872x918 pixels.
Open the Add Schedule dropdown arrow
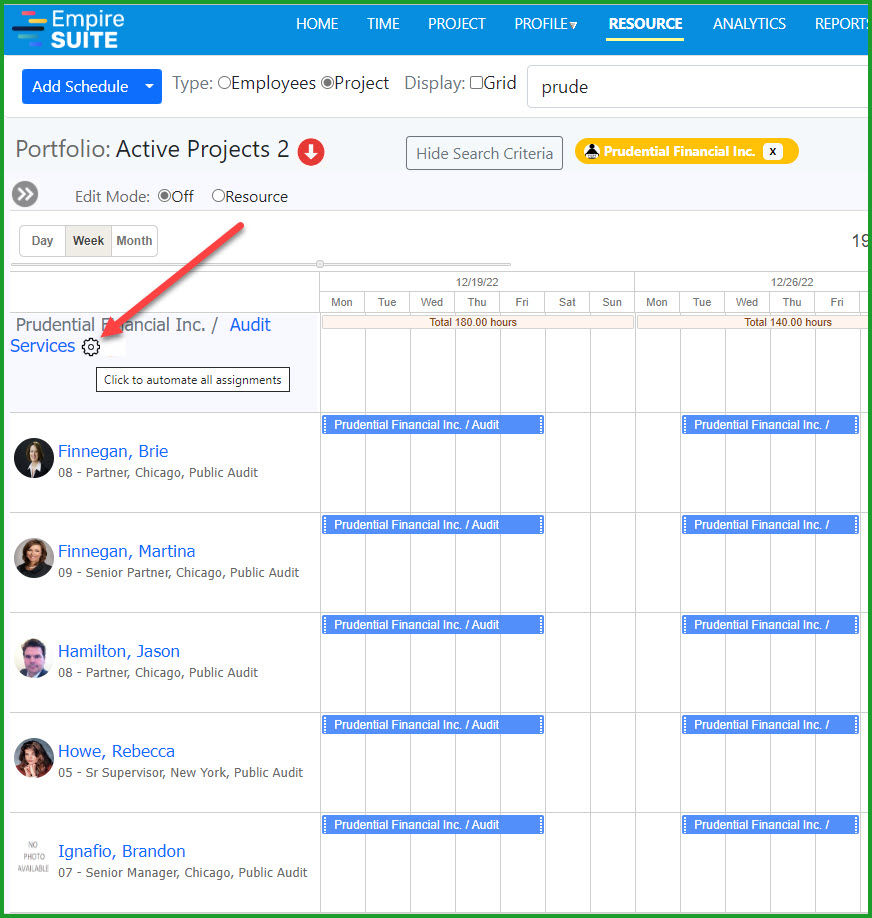pos(149,87)
